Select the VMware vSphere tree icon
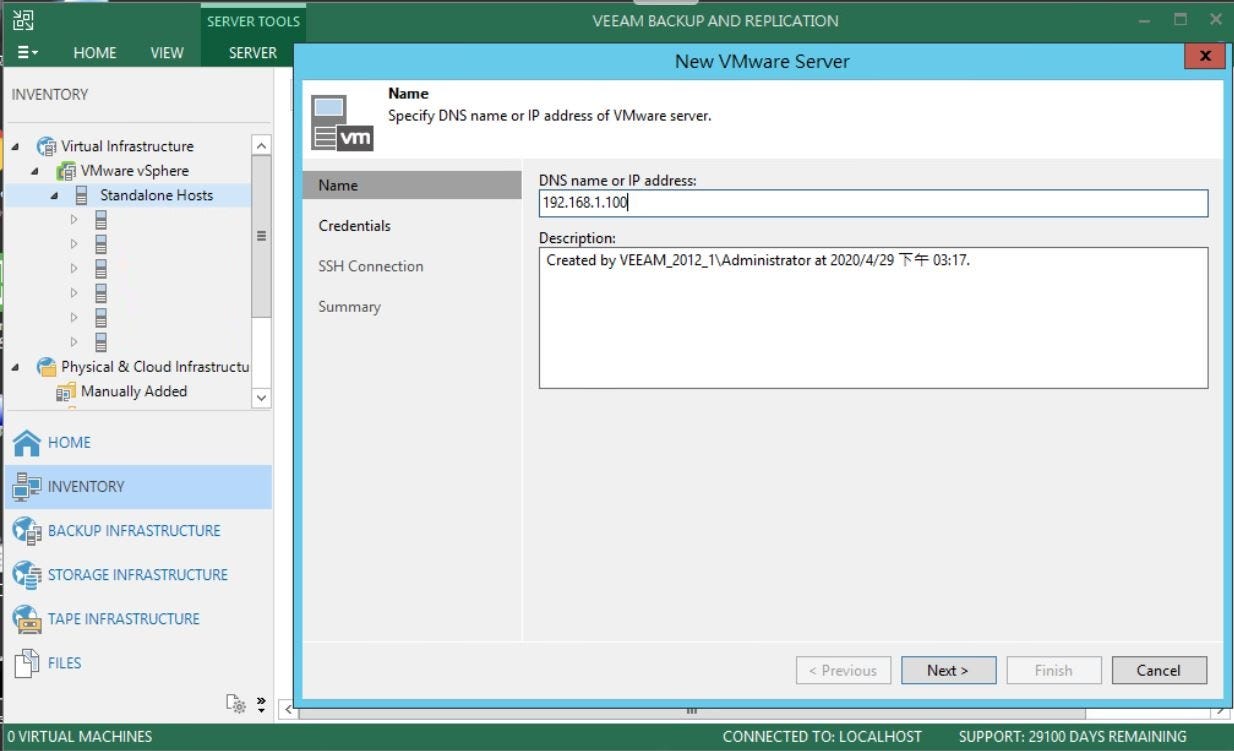 pyautogui.click(x=66, y=171)
